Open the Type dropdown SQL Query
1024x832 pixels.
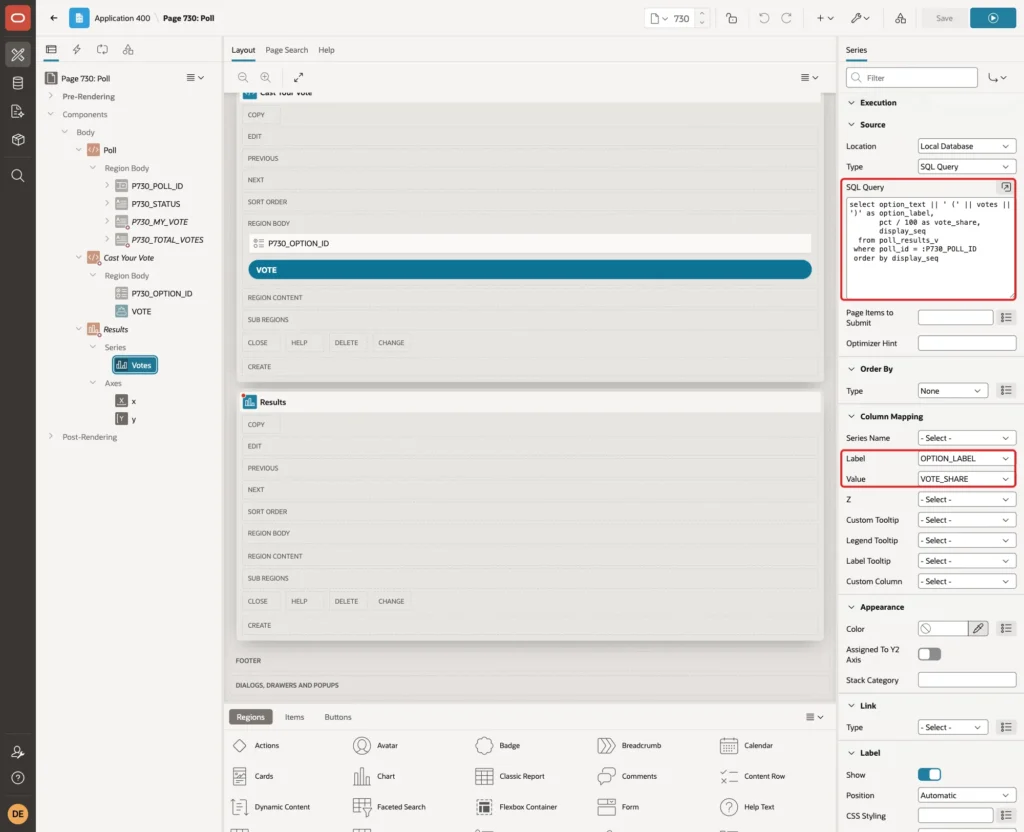(x=966, y=167)
